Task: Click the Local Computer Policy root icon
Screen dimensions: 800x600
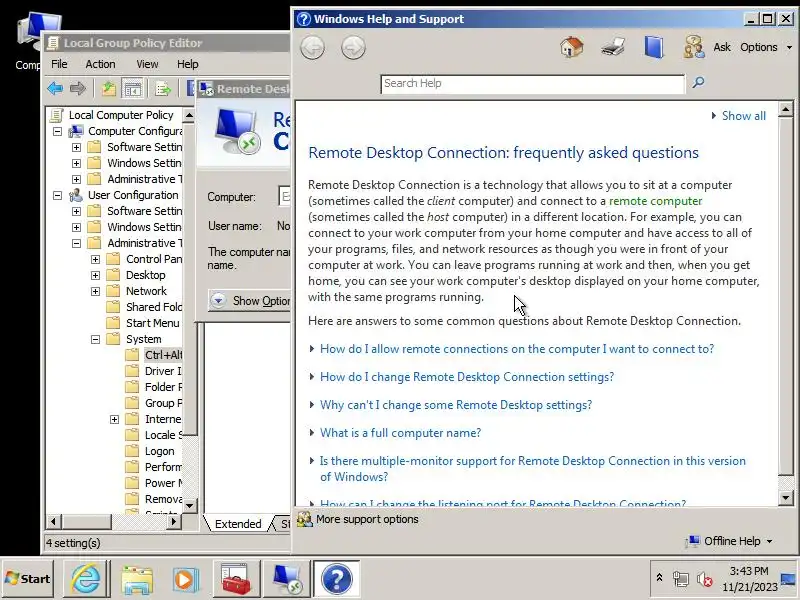Action: point(57,115)
